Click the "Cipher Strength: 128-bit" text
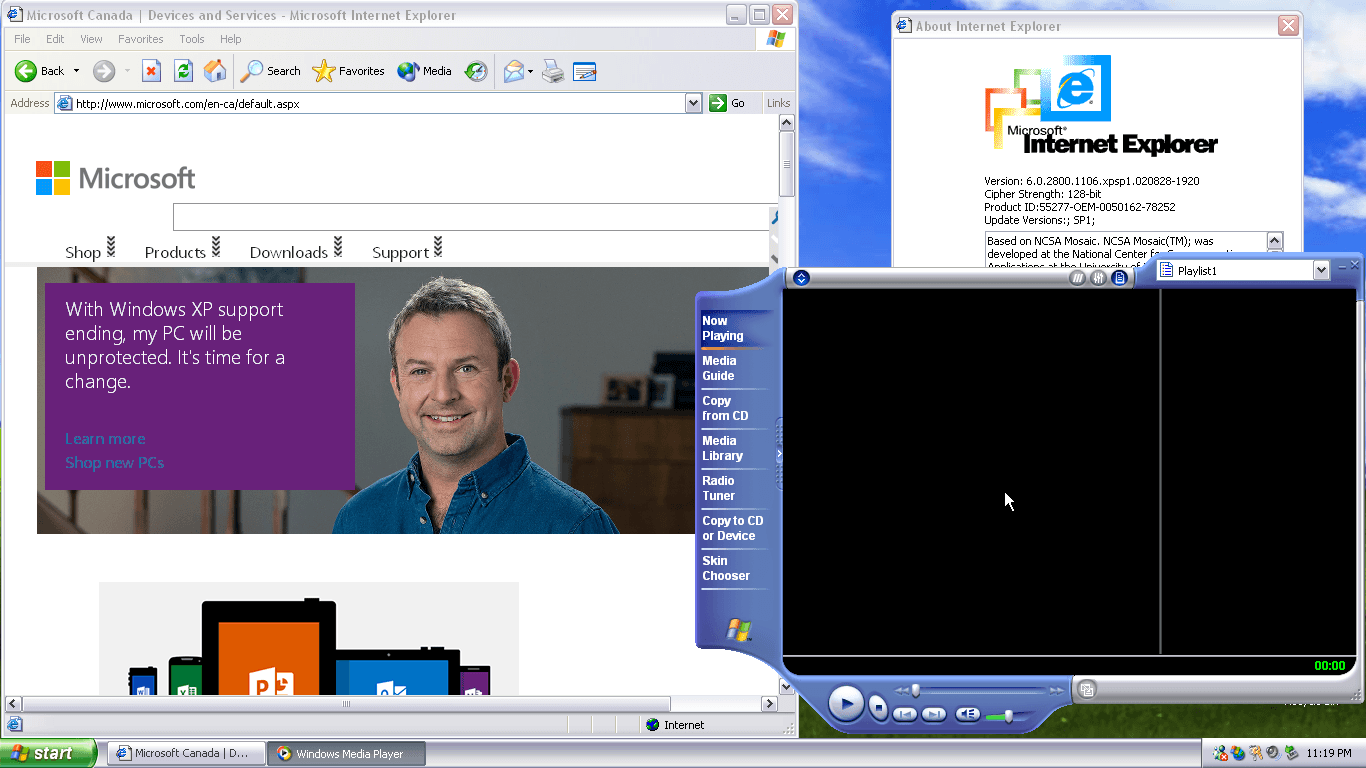Screen dimensions: 1366x768 tap(1043, 194)
